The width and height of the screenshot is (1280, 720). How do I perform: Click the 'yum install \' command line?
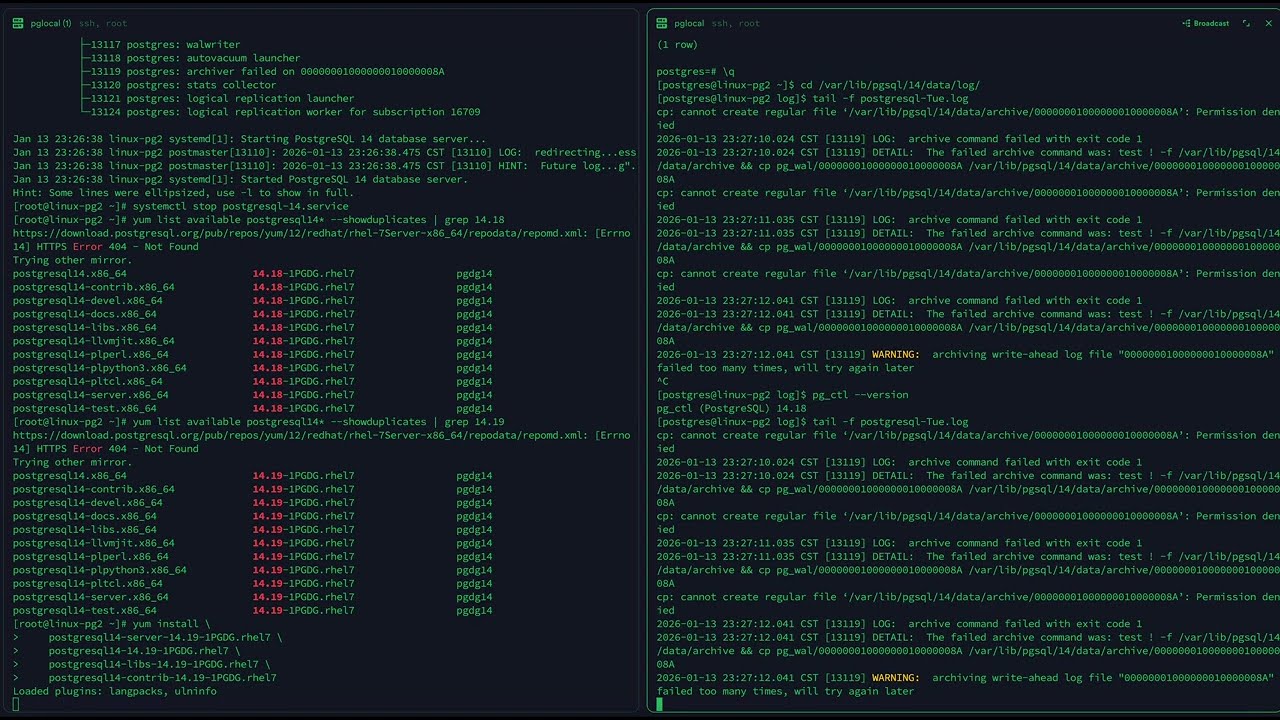coord(172,624)
